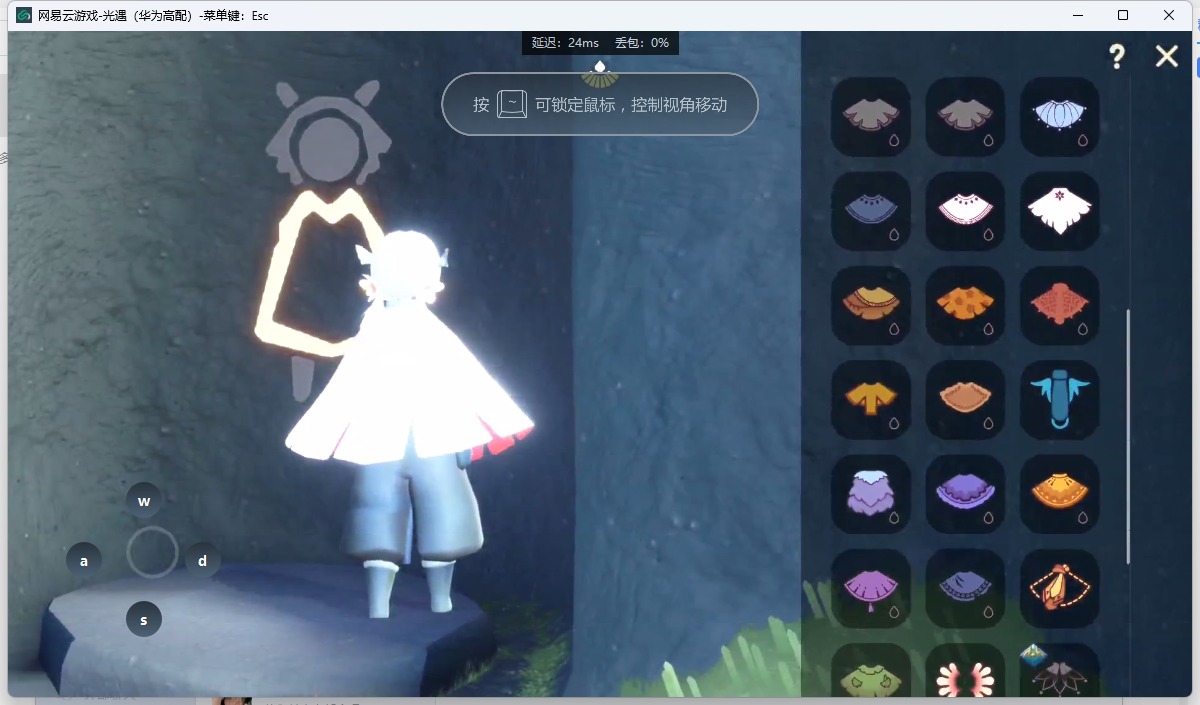Minimize the cloud gaming window
The width and height of the screenshot is (1200, 705).
tap(1078, 15)
